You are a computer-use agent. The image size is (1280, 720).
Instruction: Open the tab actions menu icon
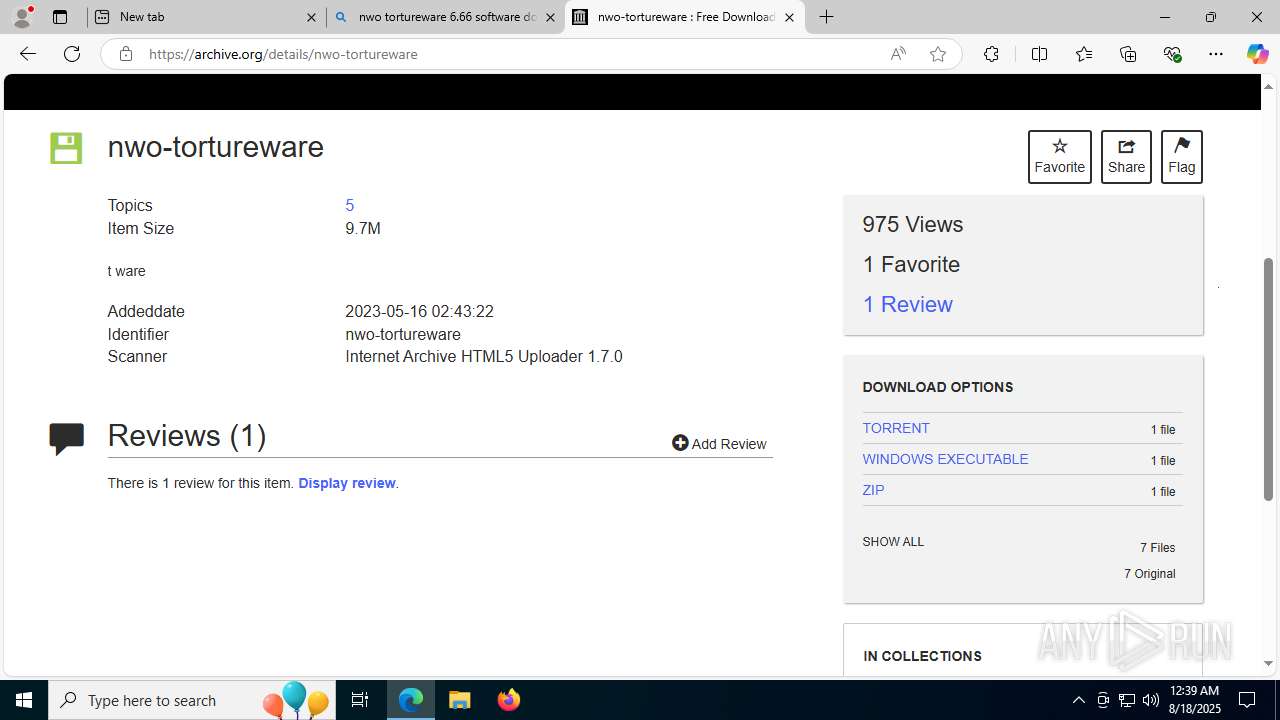click(x=60, y=17)
